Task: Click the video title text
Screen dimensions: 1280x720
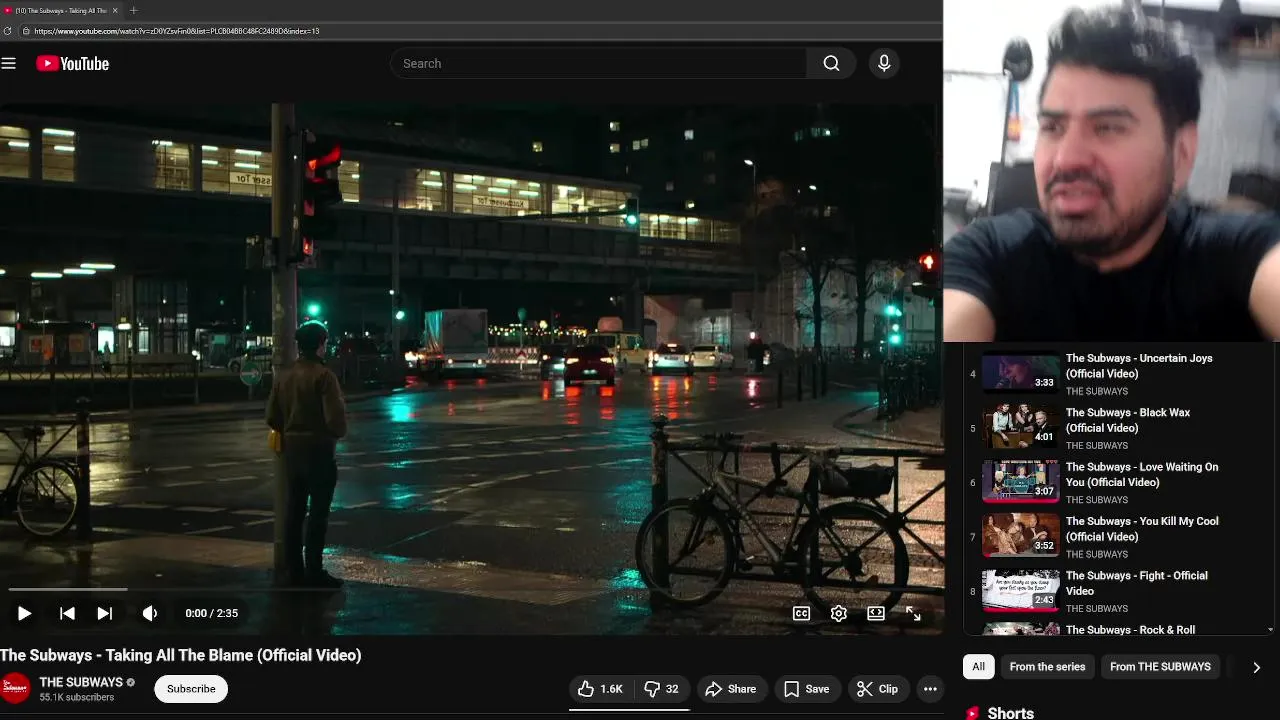Action: [181, 655]
